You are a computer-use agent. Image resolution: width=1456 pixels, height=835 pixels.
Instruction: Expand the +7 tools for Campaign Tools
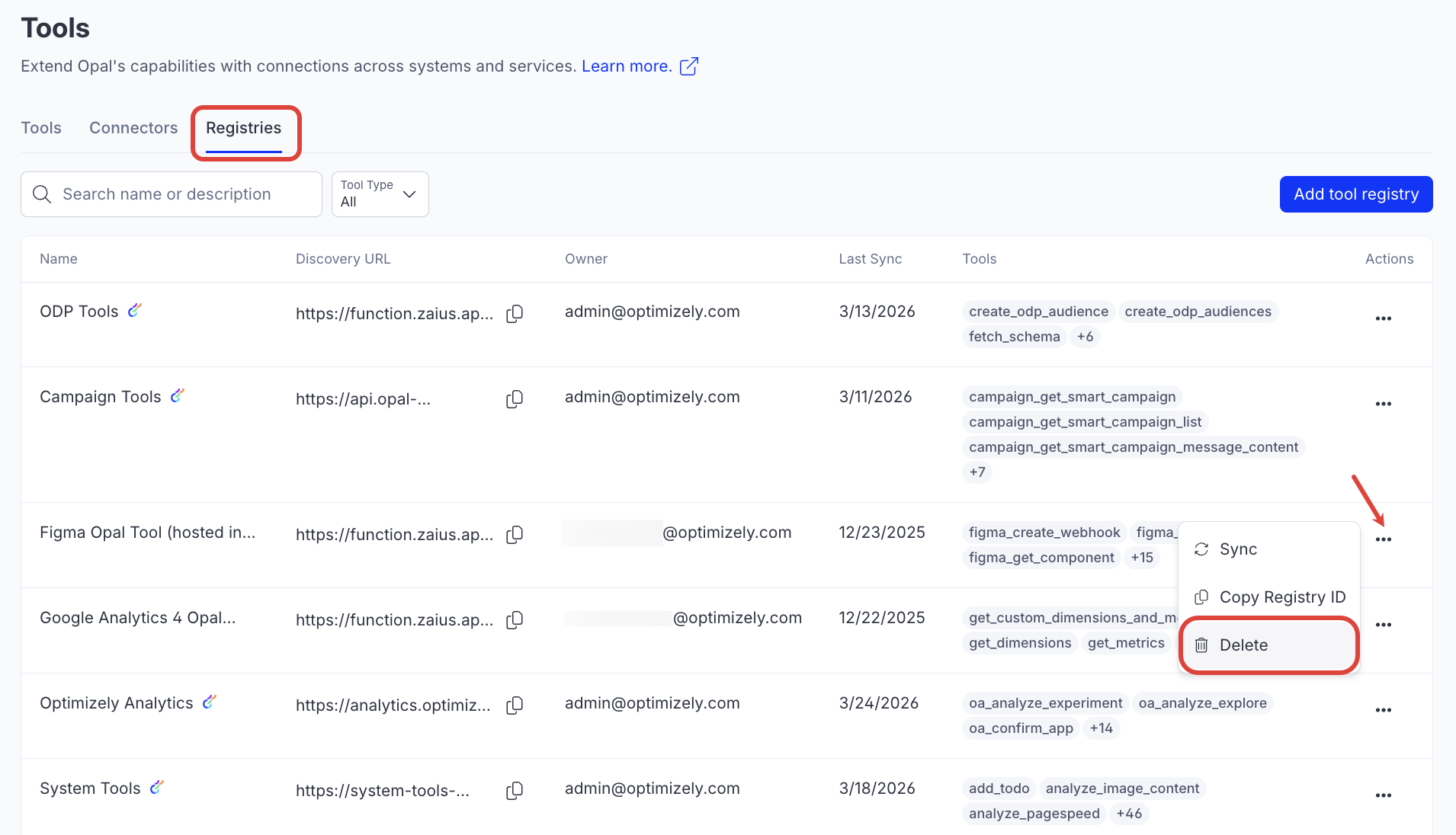click(977, 472)
